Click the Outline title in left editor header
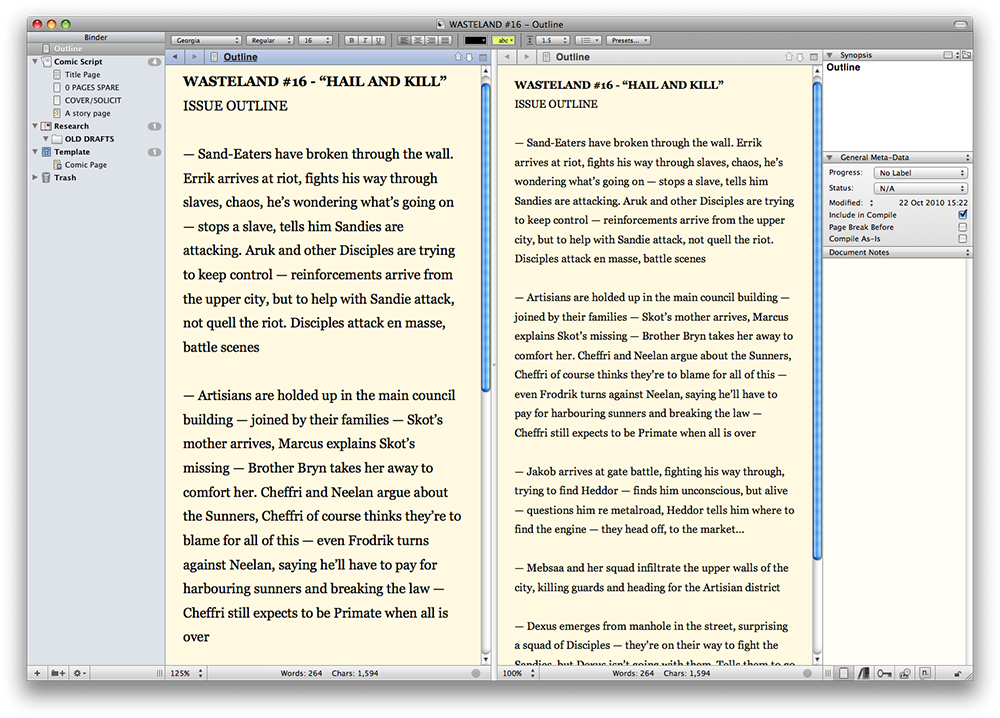The width and height of the screenshot is (1000, 718). coord(240,58)
